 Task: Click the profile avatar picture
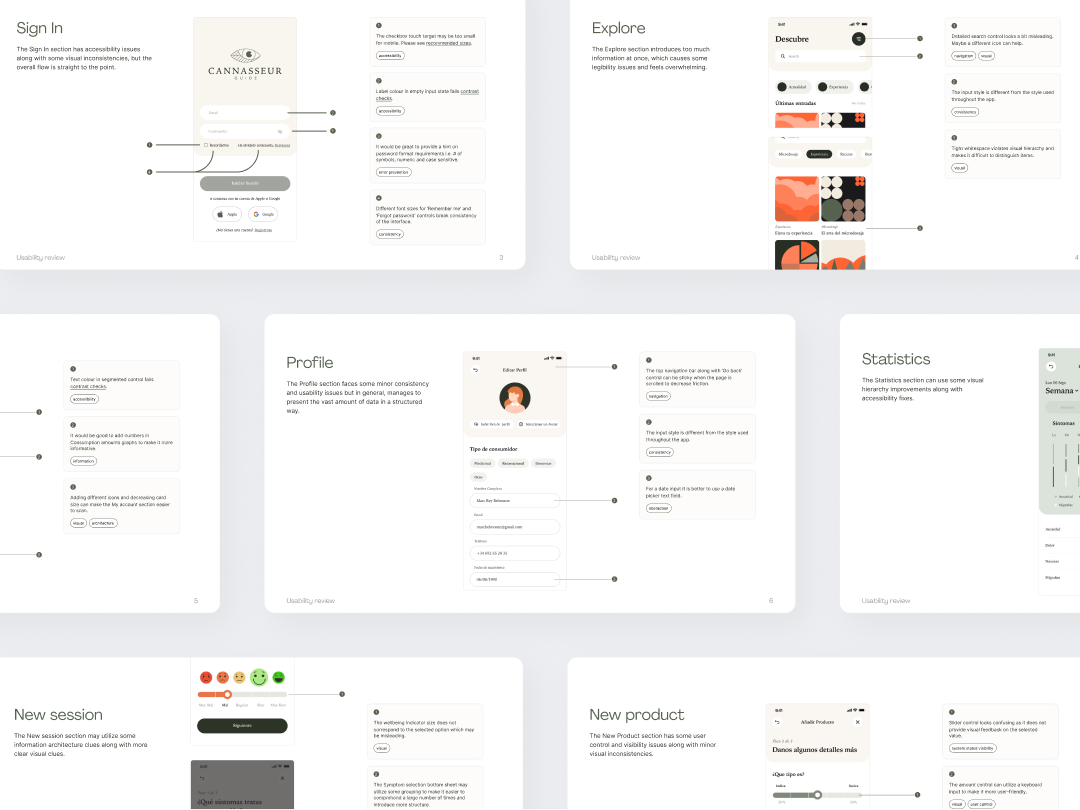pos(514,398)
